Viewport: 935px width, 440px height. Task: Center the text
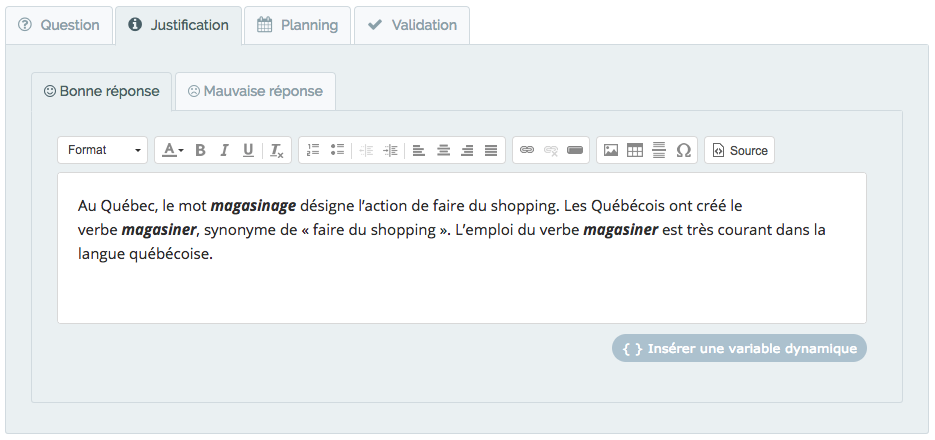443,150
